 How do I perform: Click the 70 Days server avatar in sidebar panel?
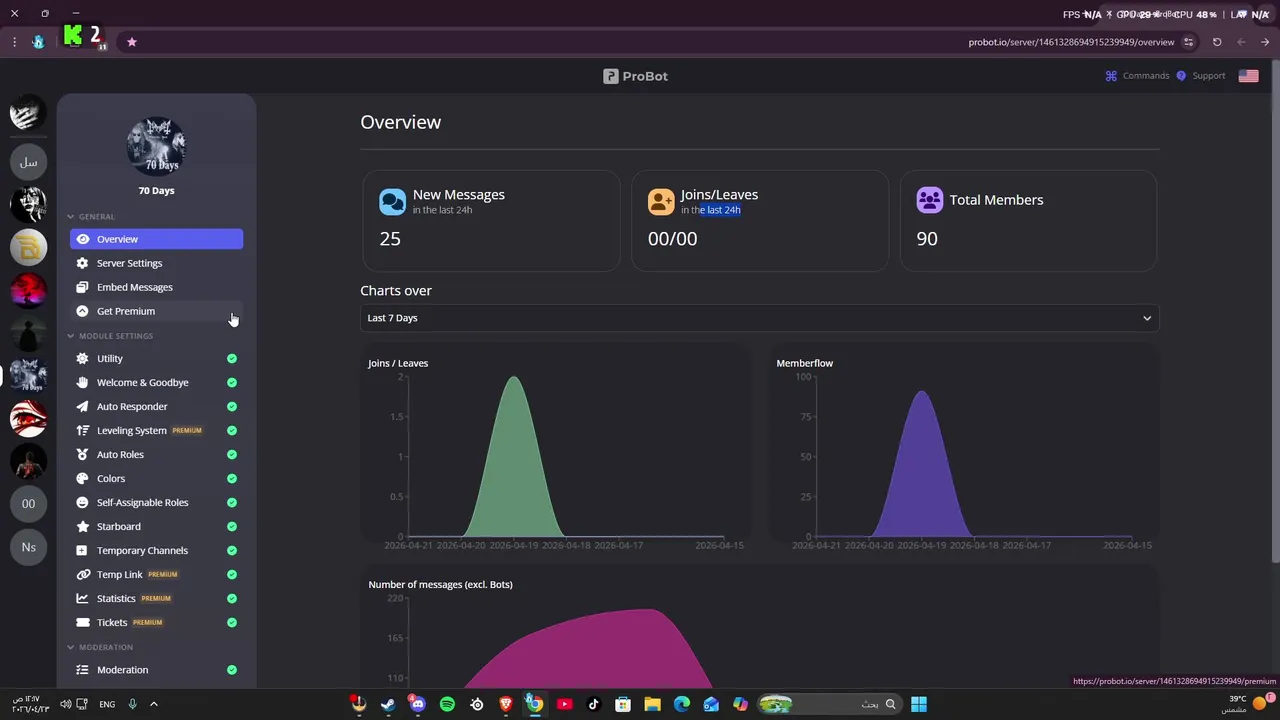156,146
